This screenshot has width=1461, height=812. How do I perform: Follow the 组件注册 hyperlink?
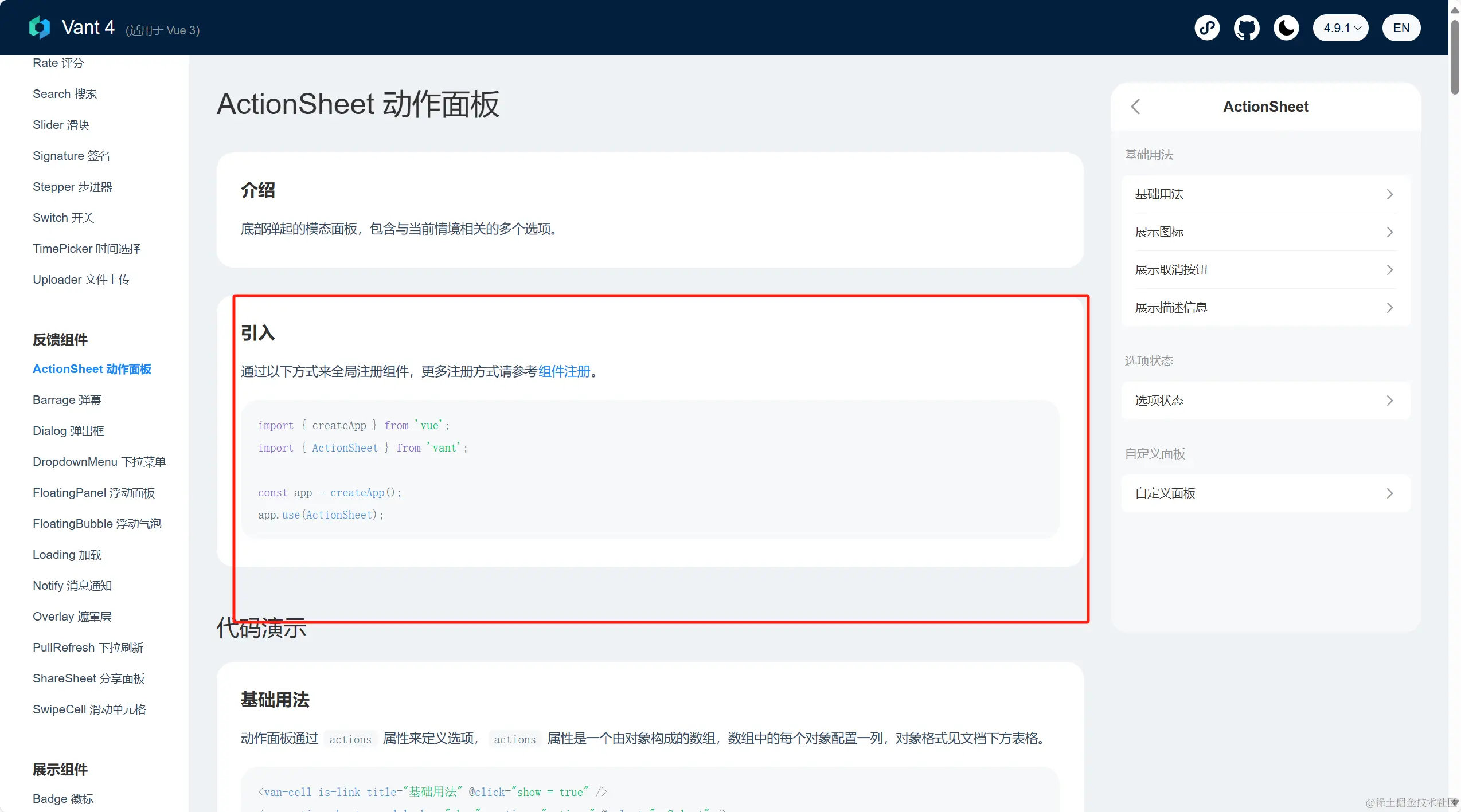point(564,371)
